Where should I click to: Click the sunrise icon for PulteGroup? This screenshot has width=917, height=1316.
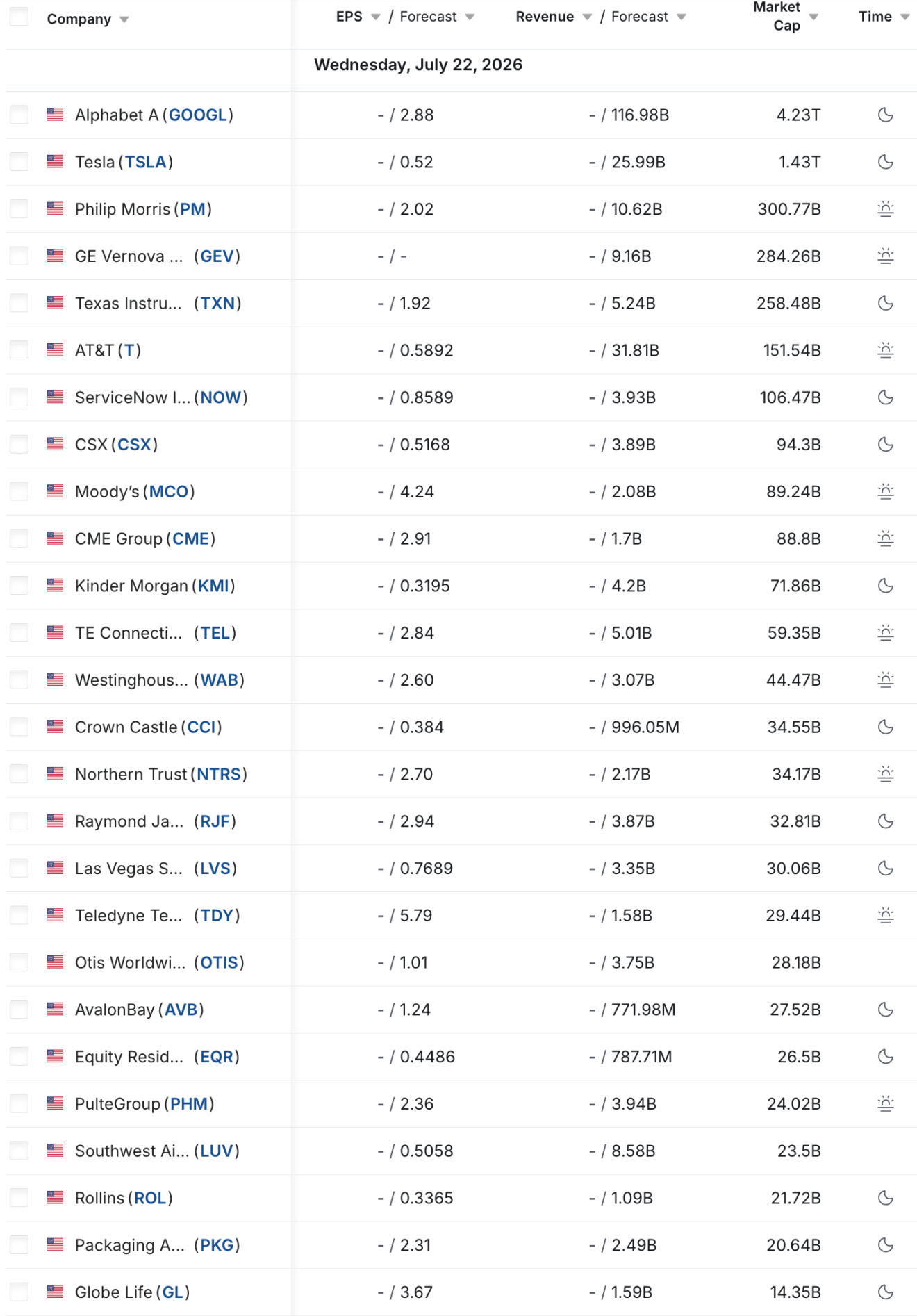(x=885, y=1103)
